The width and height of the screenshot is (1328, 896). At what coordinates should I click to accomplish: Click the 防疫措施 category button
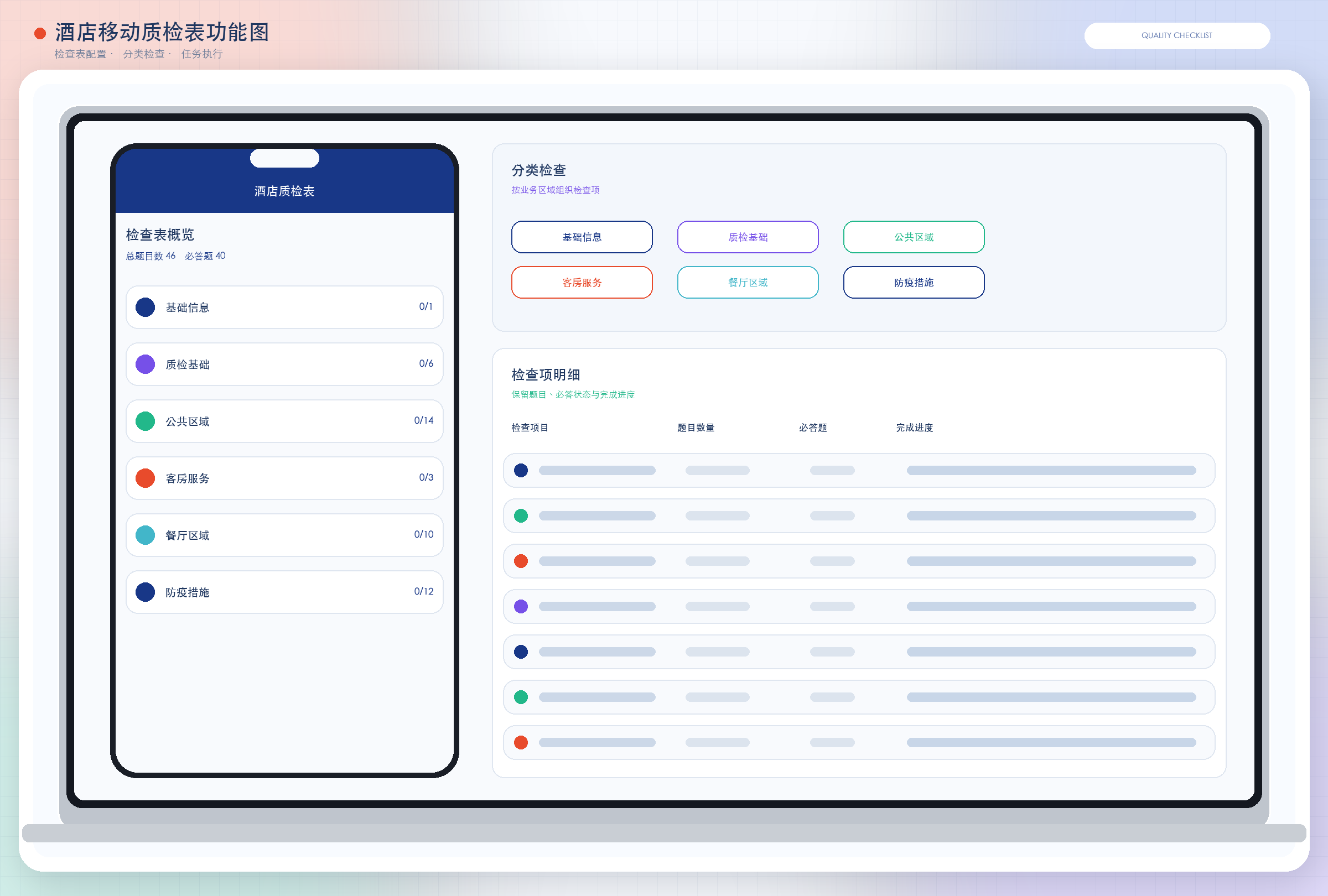(914, 283)
